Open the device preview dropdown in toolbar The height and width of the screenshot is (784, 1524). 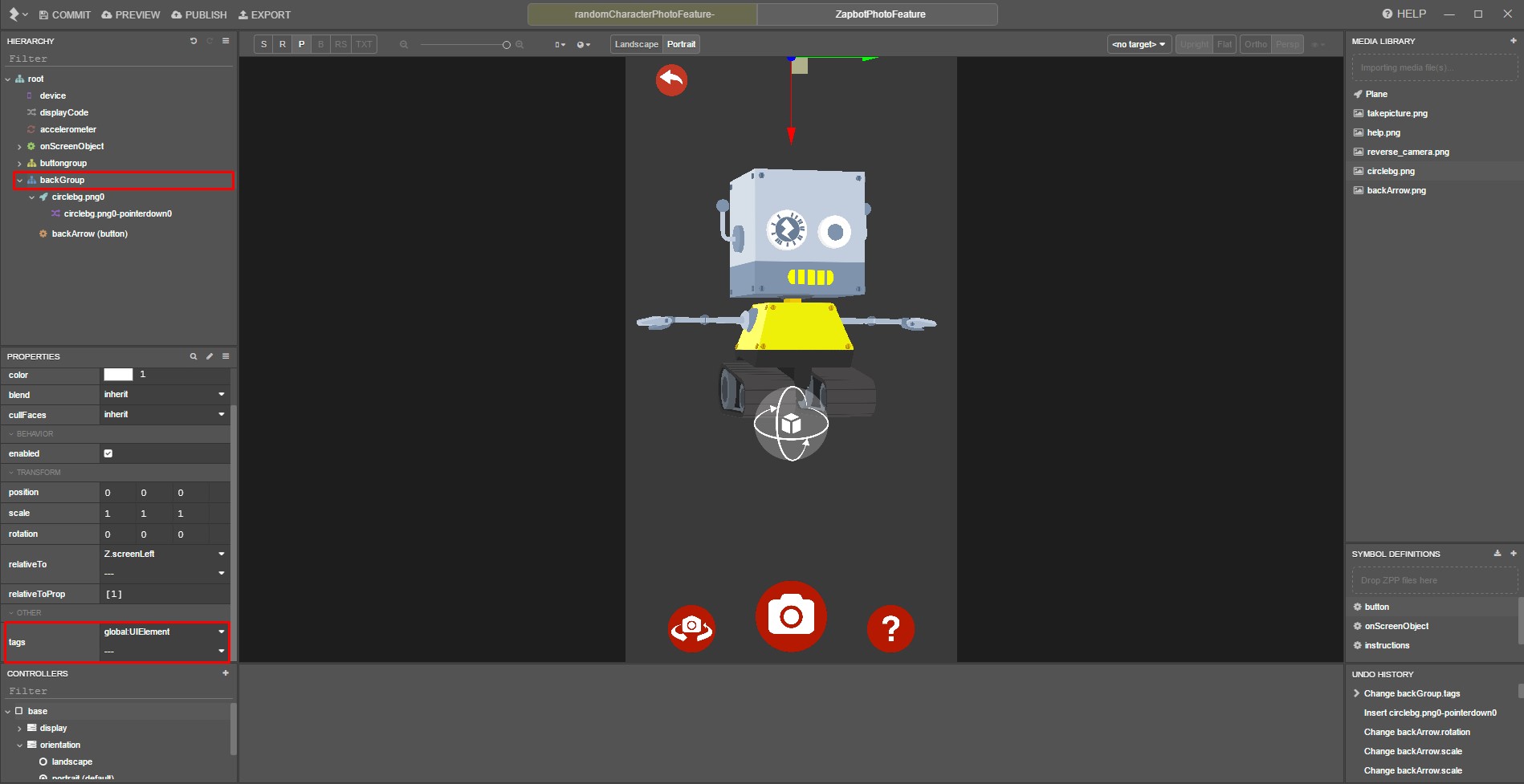pyautogui.click(x=560, y=45)
